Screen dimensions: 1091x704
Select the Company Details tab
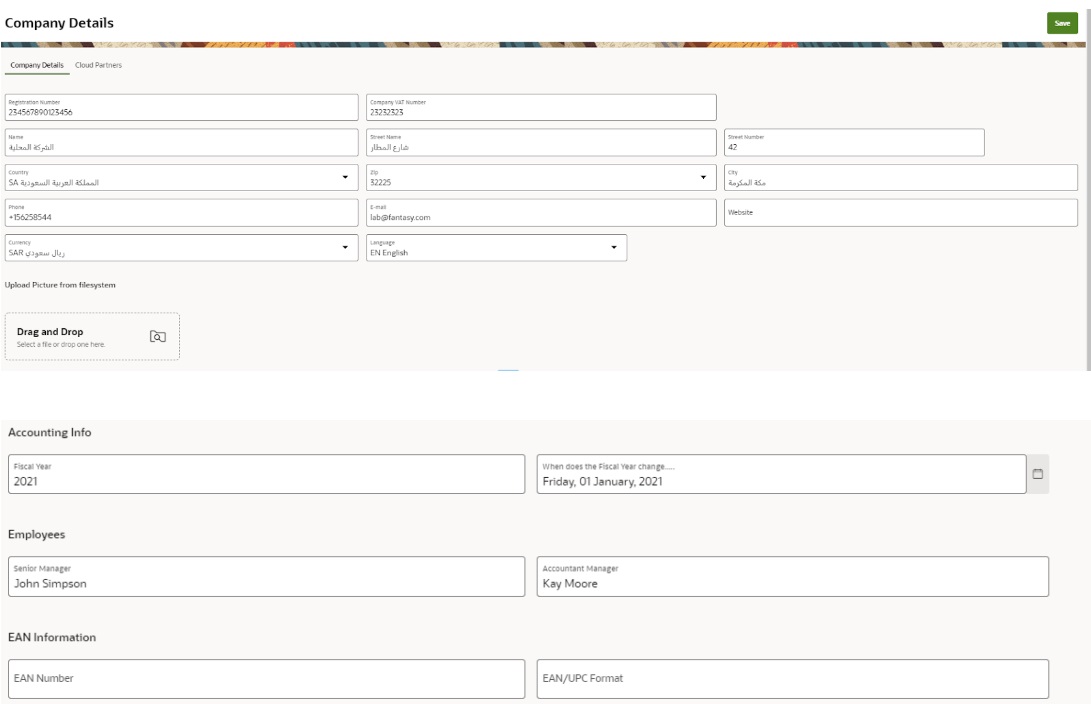point(37,65)
